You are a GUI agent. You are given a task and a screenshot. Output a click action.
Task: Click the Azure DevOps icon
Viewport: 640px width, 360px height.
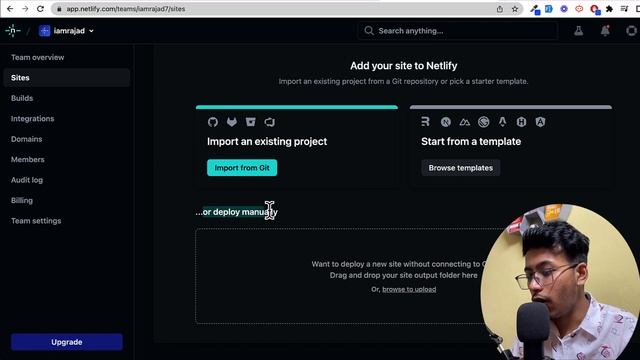point(269,122)
